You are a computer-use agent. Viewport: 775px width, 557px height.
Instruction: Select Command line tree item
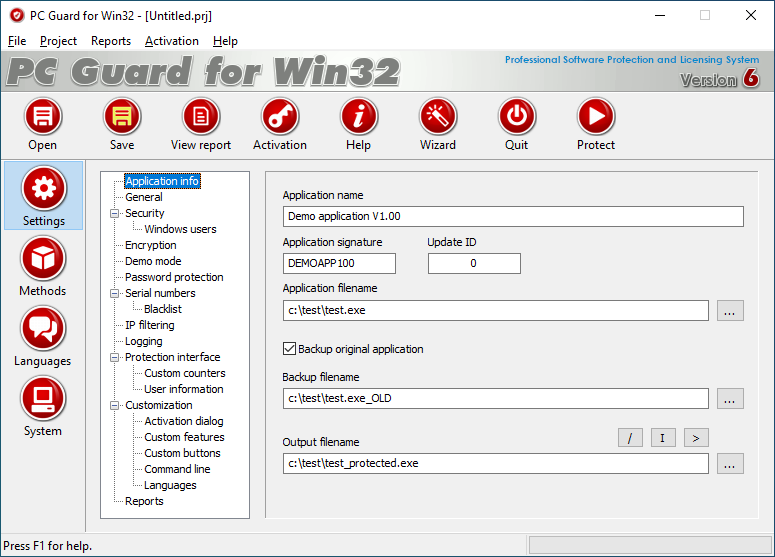coord(177,469)
